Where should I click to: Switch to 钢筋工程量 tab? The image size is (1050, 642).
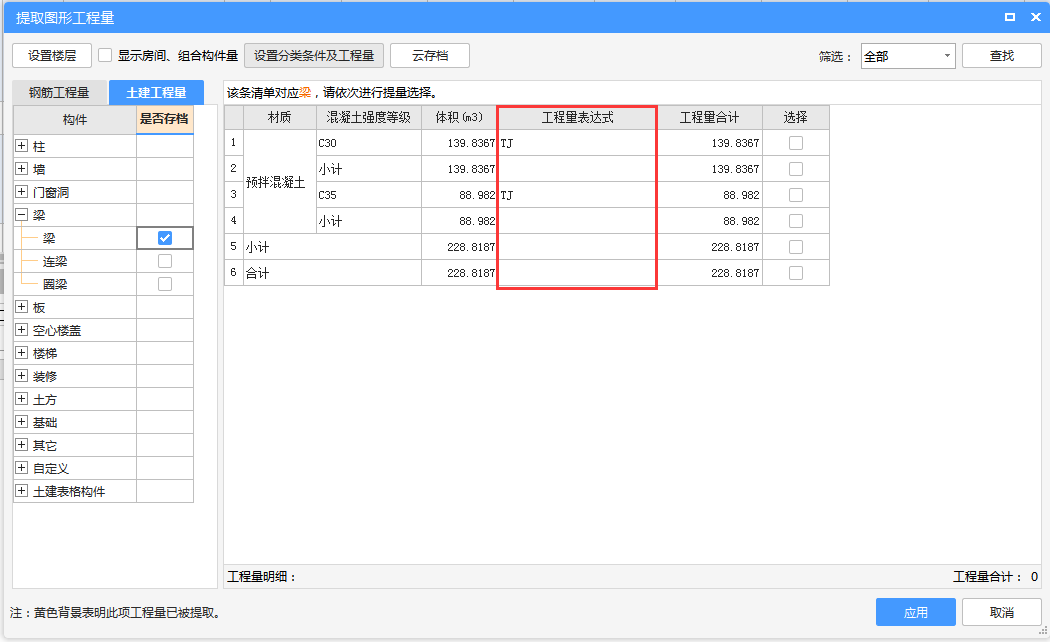[59, 93]
